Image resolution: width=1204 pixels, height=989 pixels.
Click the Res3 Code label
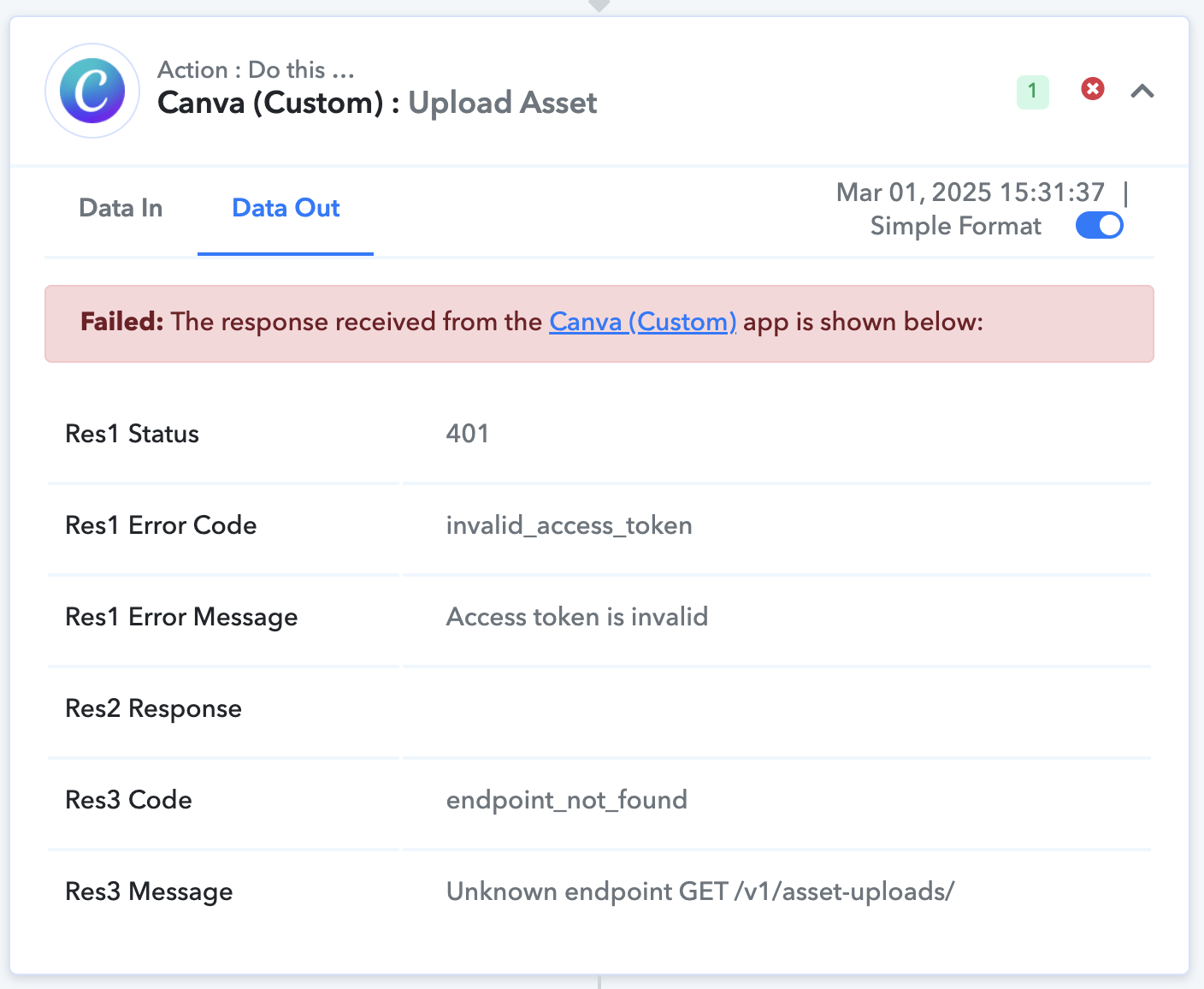coord(128,800)
